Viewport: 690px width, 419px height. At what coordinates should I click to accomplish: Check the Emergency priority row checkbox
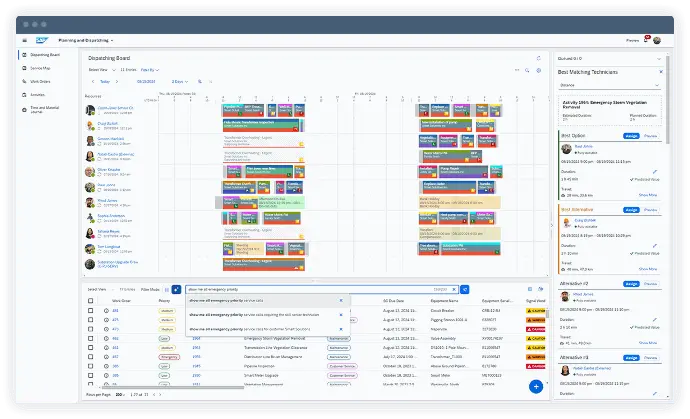pyautogui.click(x=91, y=357)
